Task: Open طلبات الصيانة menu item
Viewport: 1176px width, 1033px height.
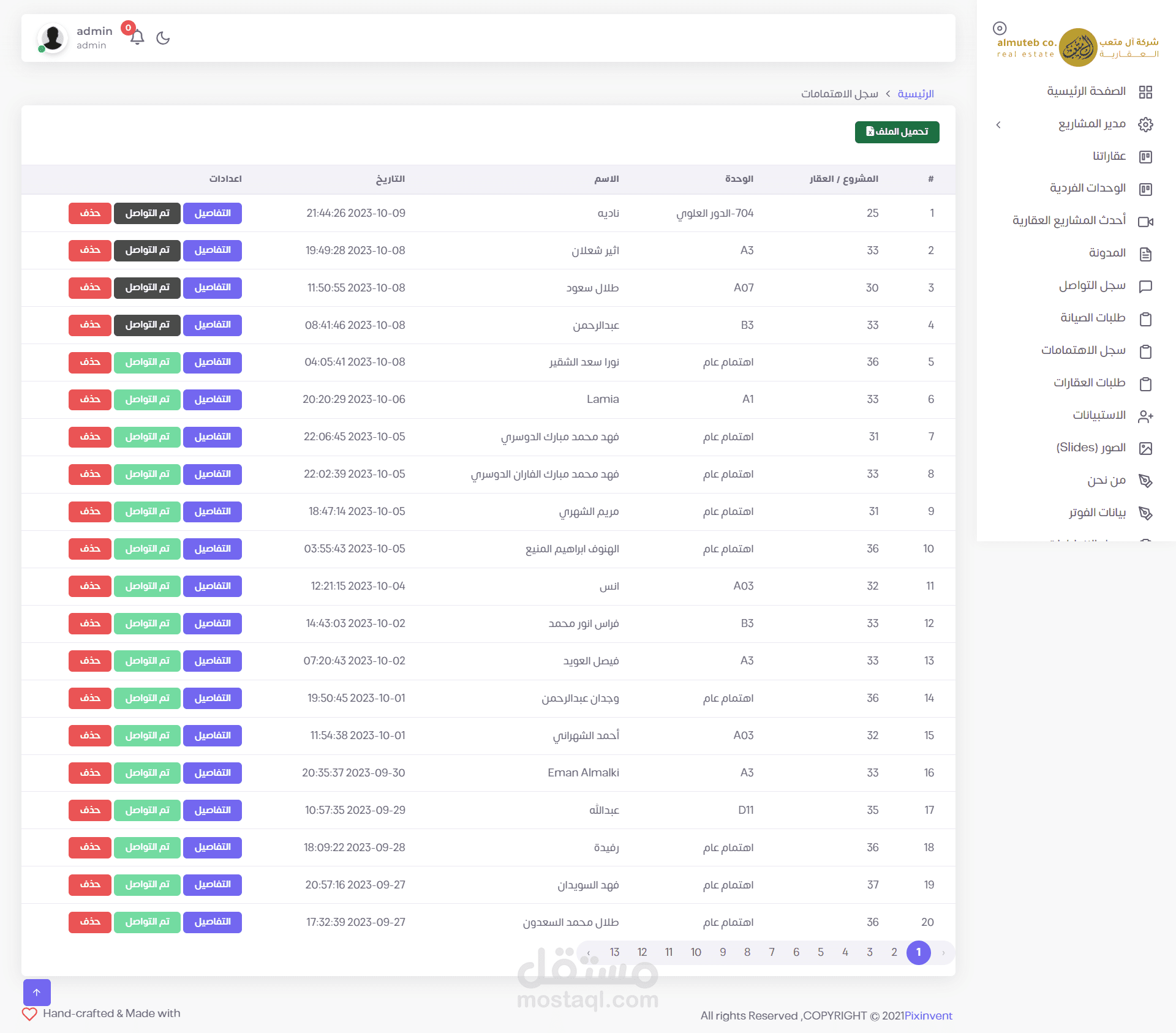Action: pyautogui.click(x=1093, y=318)
